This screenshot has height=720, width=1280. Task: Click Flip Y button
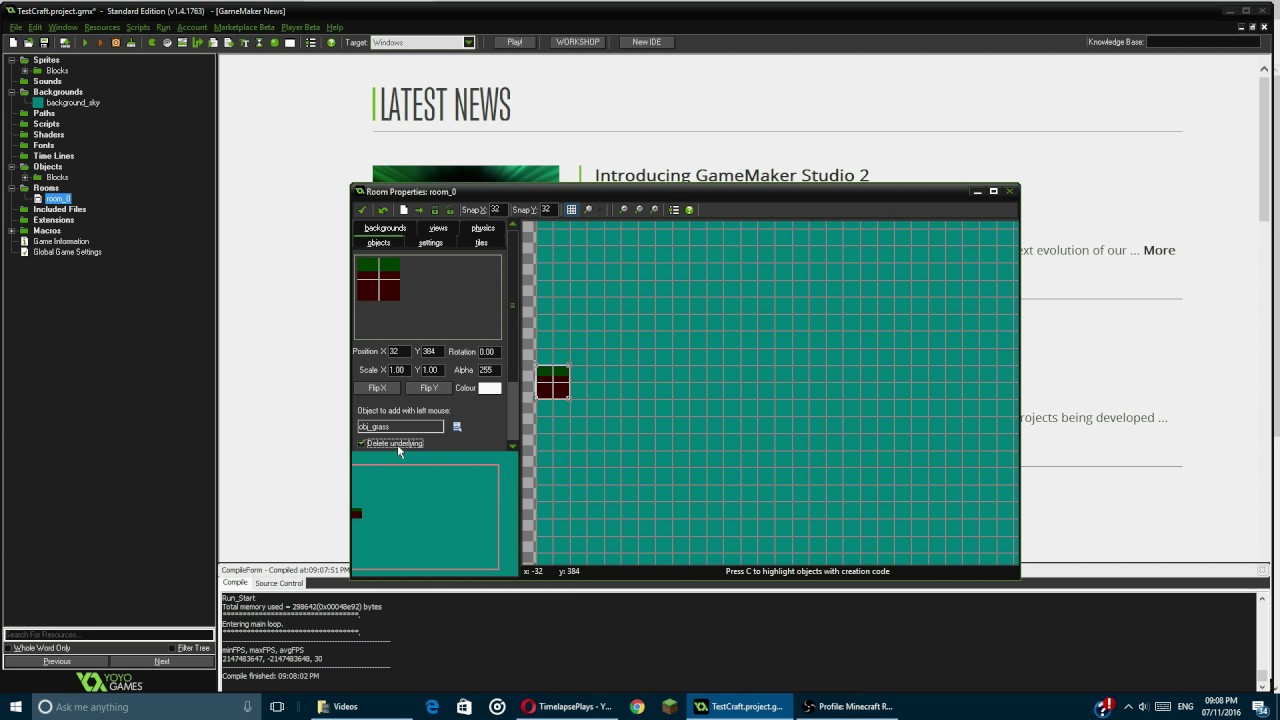click(x=429, y=388)
